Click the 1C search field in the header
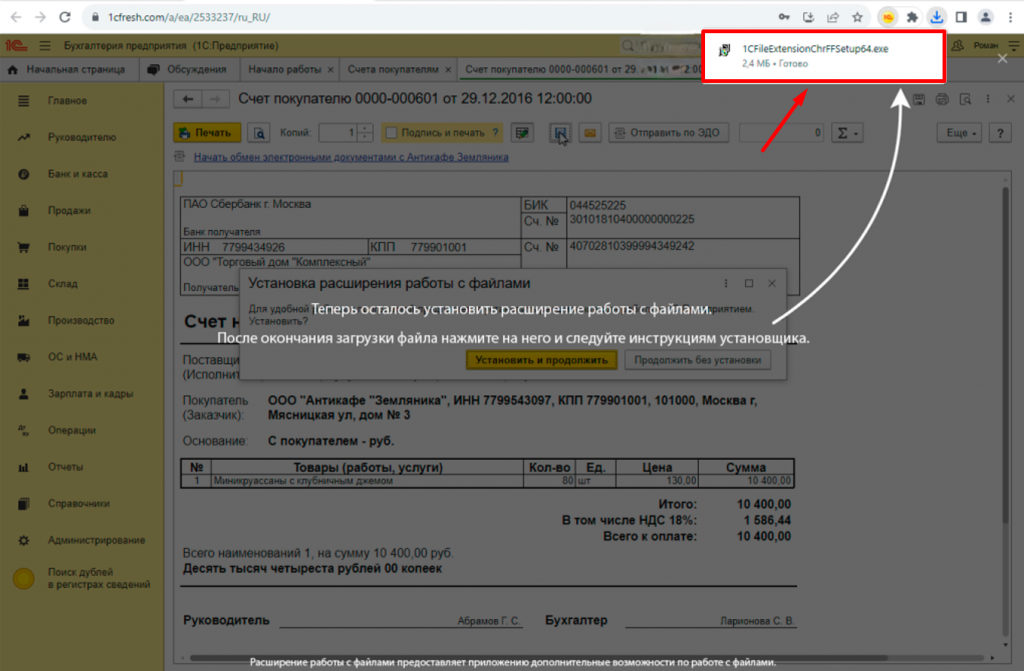This screenshot has height=671, width=1024. [x=660, y=46]
